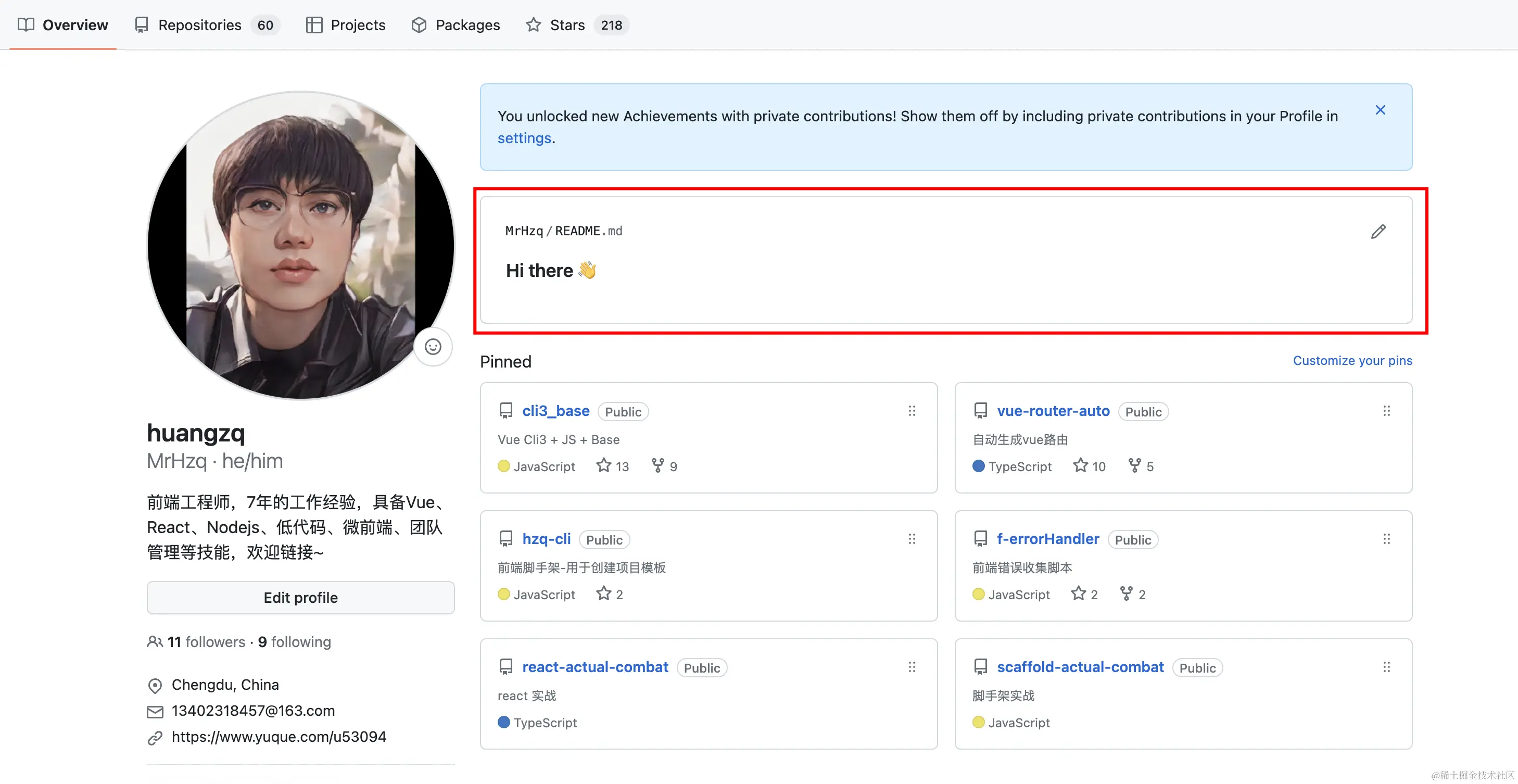The height and width of the screenshot is (784, 1518).
Task: Grab the f-errorHandler pin drag handle
Action: point(1387,539)
